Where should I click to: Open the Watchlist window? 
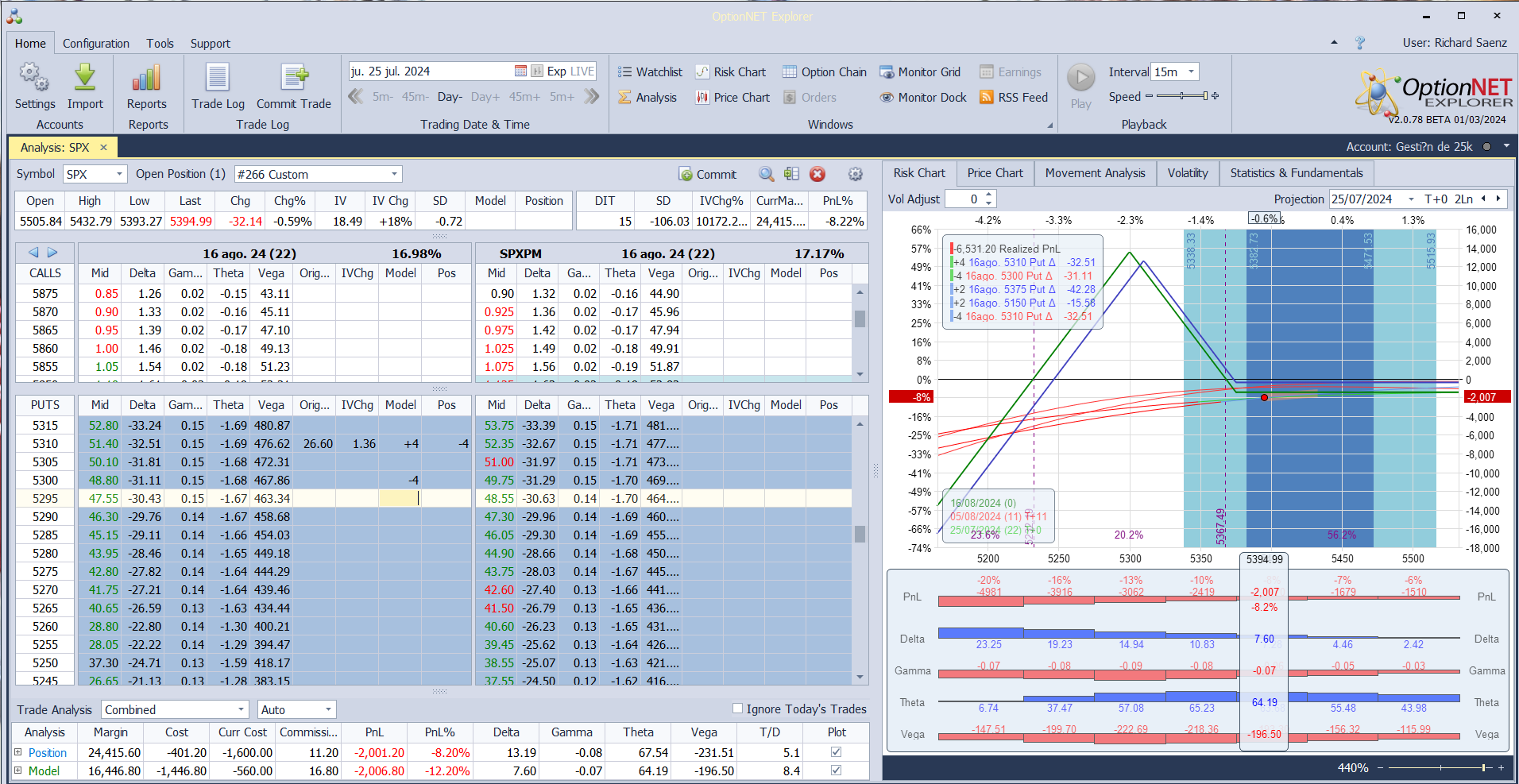tap(650, 71)
